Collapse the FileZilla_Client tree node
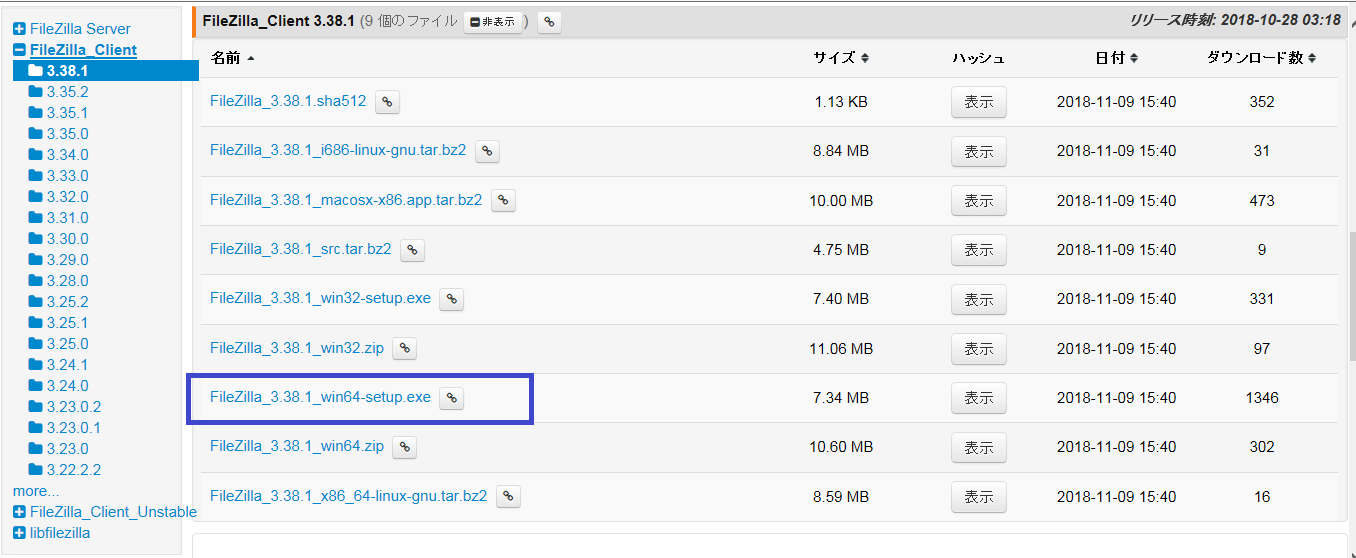 tap(19, 50)
